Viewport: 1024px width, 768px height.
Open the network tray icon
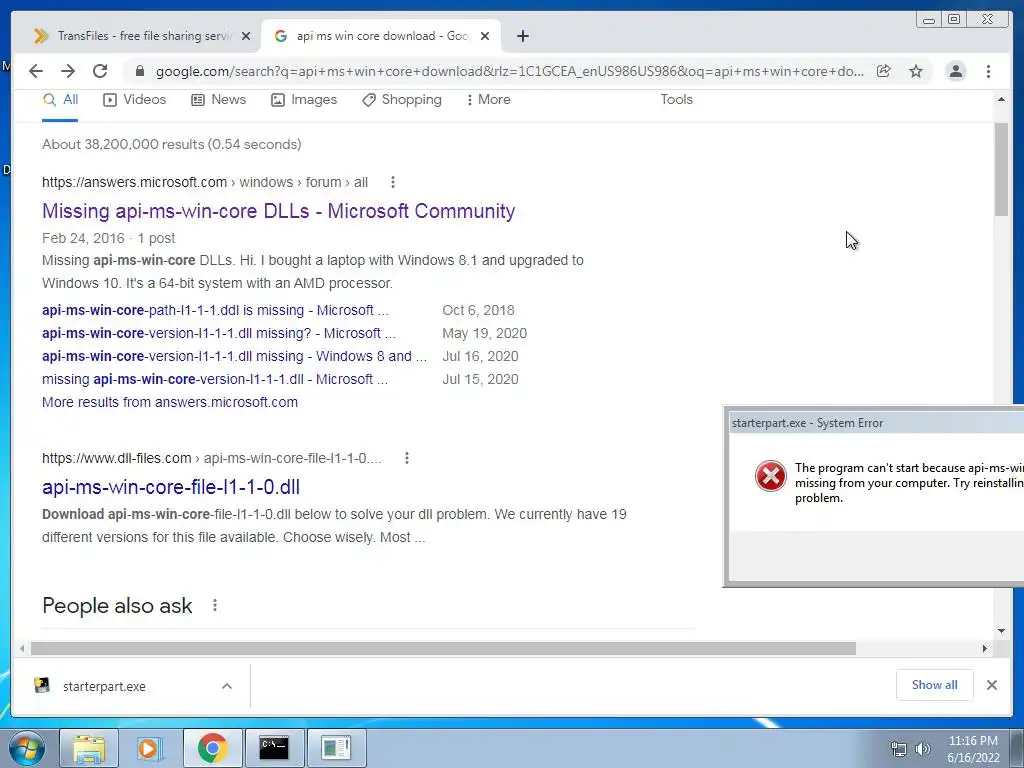(899, 749)
